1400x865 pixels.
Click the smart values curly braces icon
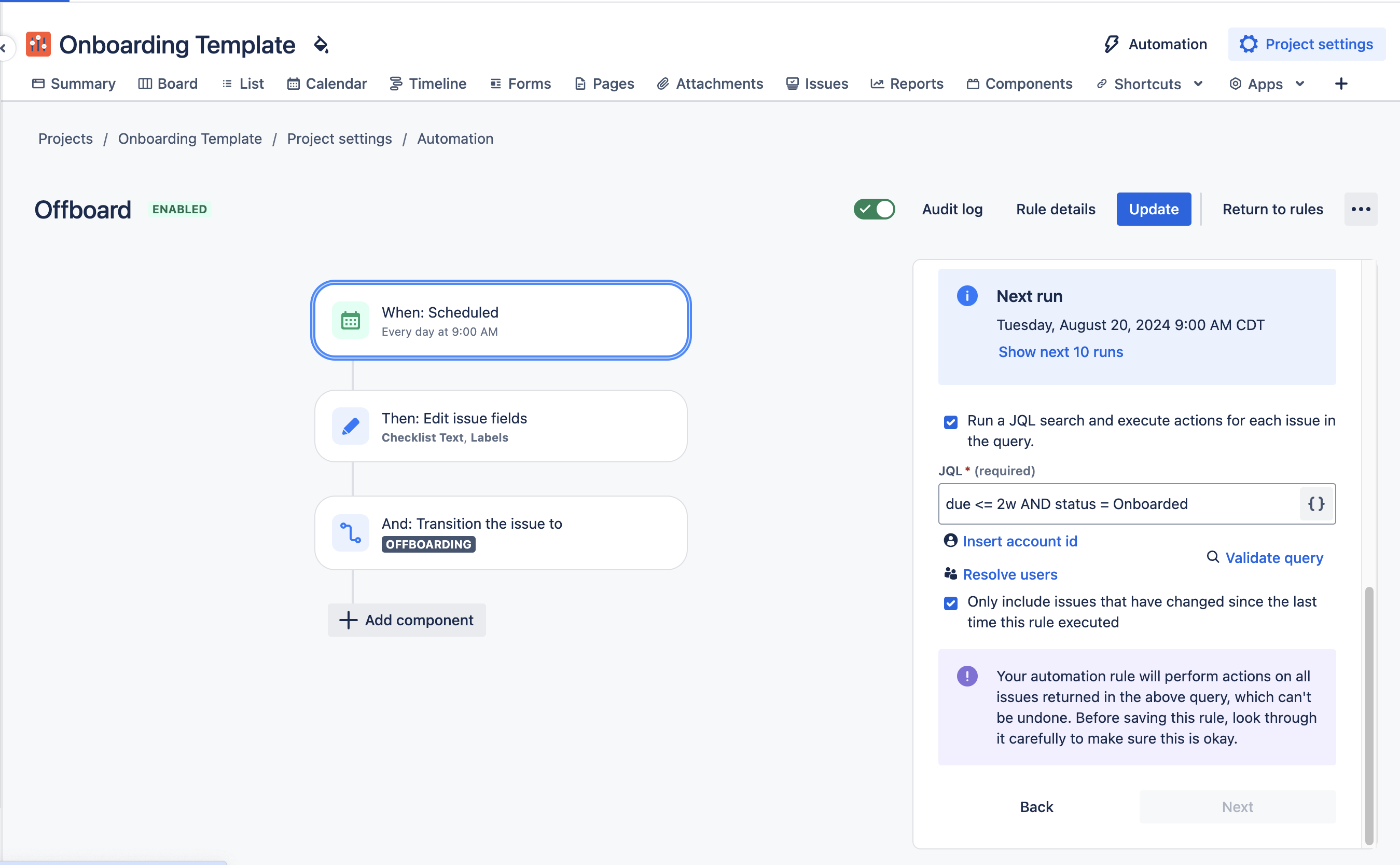tap(1316, 504)
